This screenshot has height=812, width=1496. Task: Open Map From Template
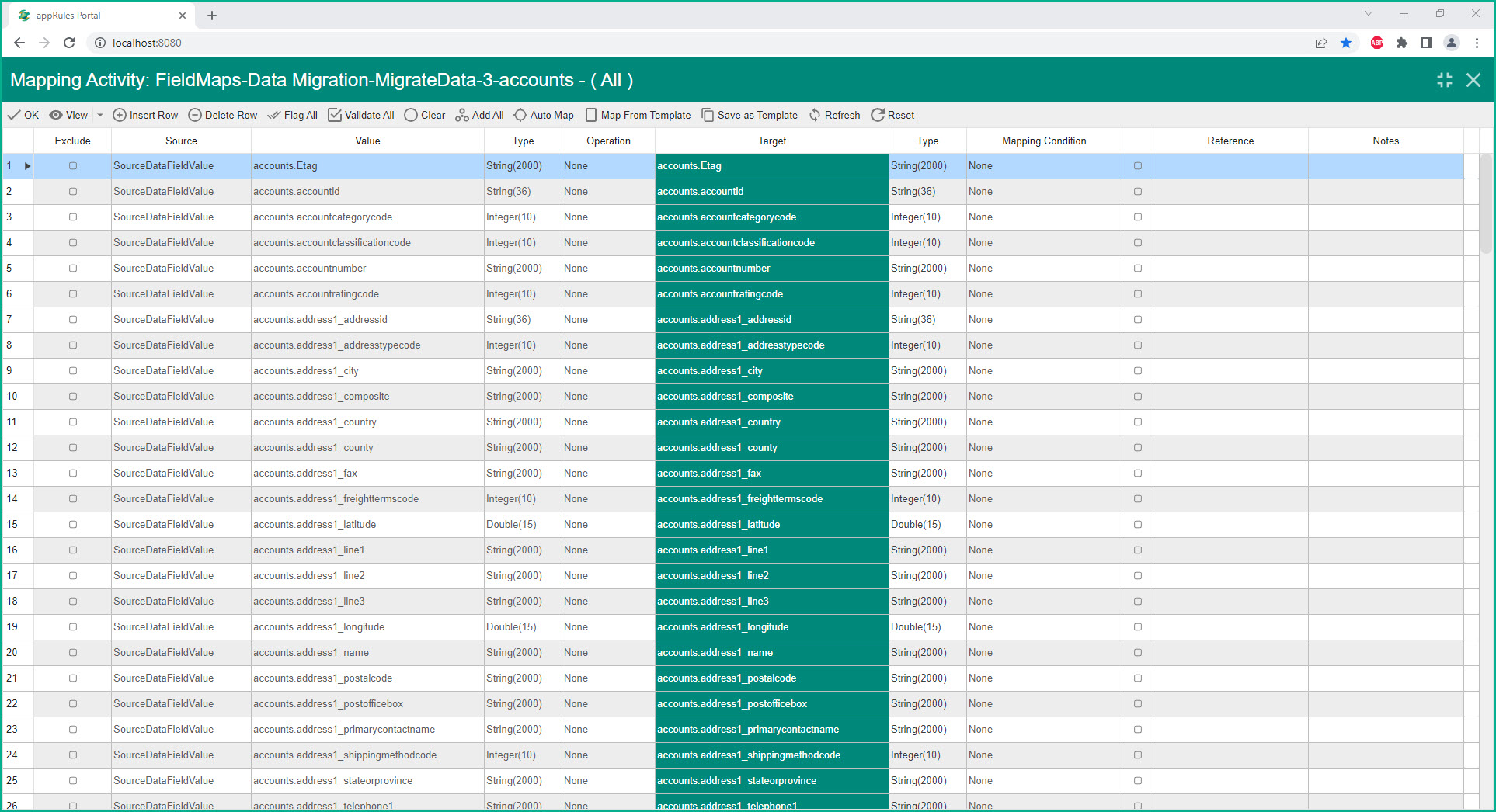tap(638, 115)
